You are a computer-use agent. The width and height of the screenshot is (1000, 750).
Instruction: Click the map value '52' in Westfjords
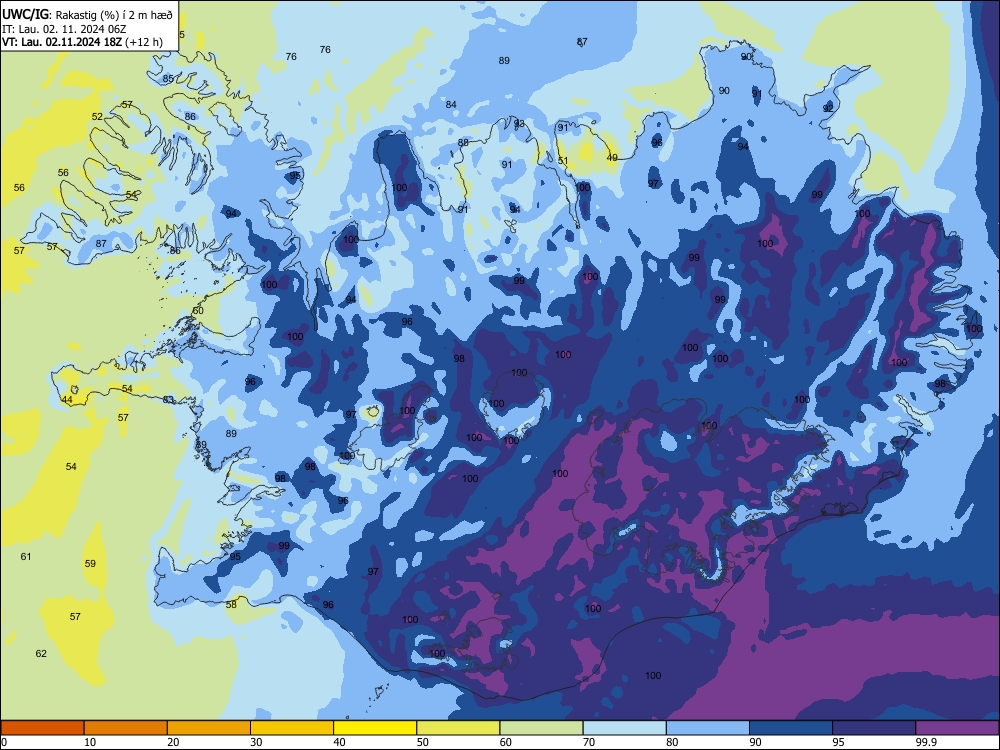pyautogui.click(x=97, y=117)
